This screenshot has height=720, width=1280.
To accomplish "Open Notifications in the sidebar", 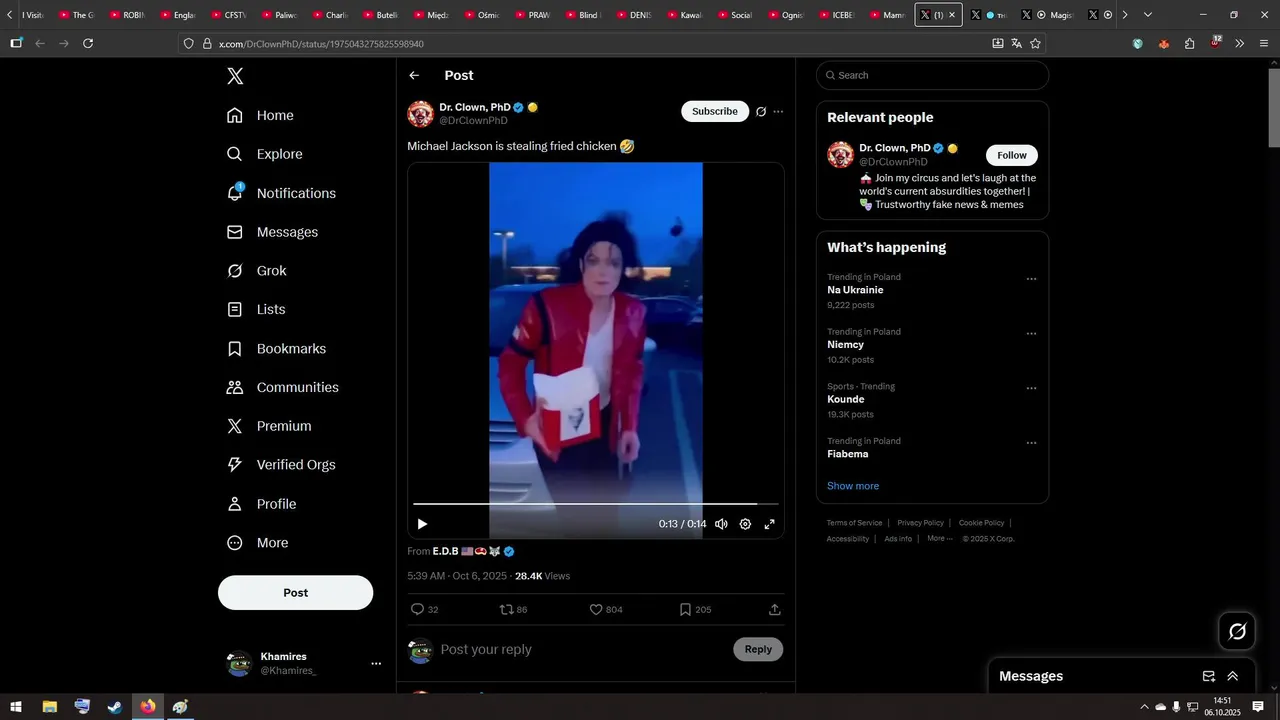I will click(281, 193).
